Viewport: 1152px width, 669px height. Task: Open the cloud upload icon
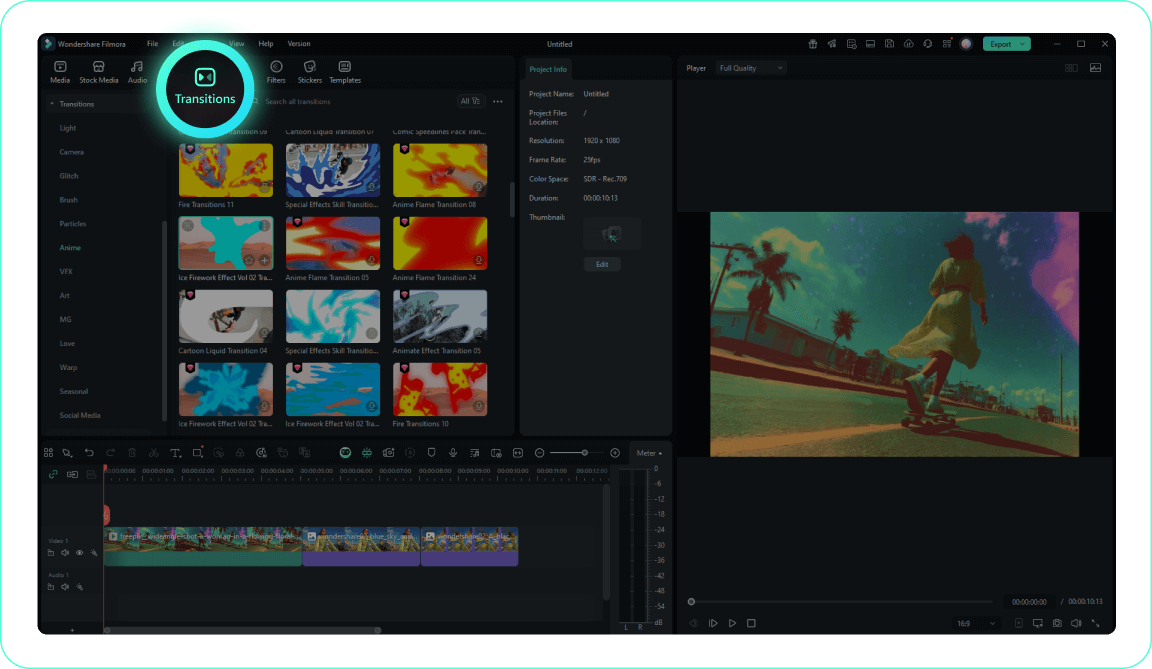909,44
